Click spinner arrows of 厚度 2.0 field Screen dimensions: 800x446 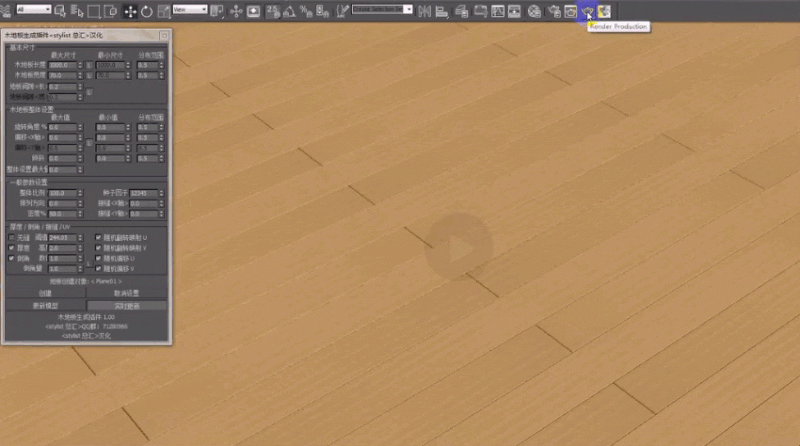(80, 248)
